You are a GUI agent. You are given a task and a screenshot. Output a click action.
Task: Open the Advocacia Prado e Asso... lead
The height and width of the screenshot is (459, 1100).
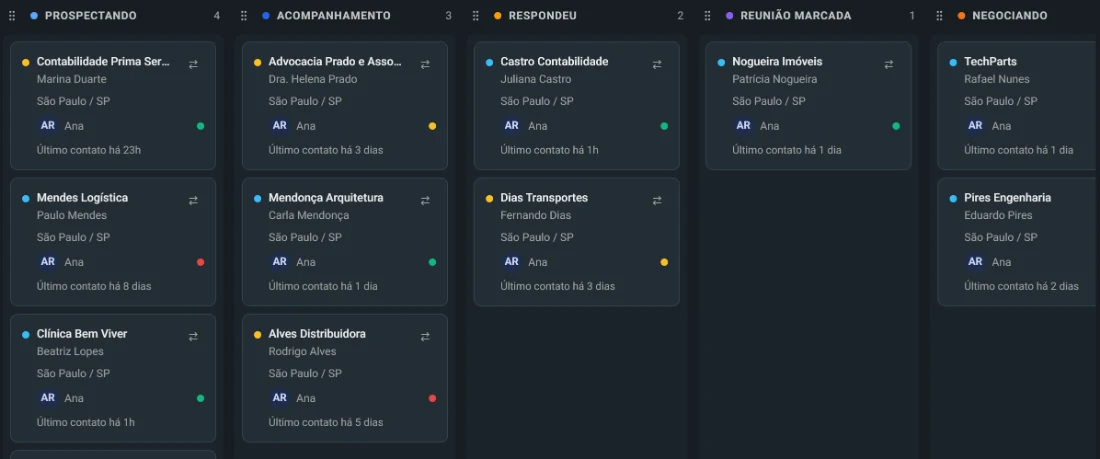pyautogui.click(x=335, y=62)
